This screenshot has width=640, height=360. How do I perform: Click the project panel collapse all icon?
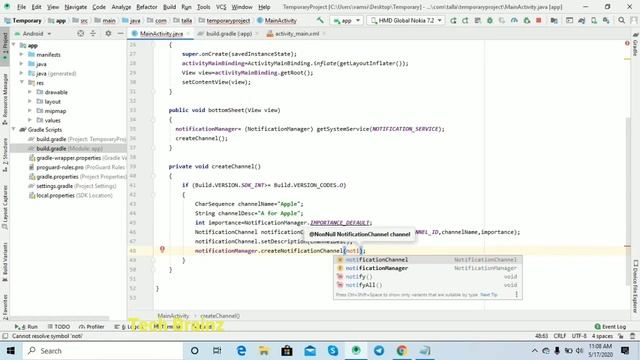(93, 34)
